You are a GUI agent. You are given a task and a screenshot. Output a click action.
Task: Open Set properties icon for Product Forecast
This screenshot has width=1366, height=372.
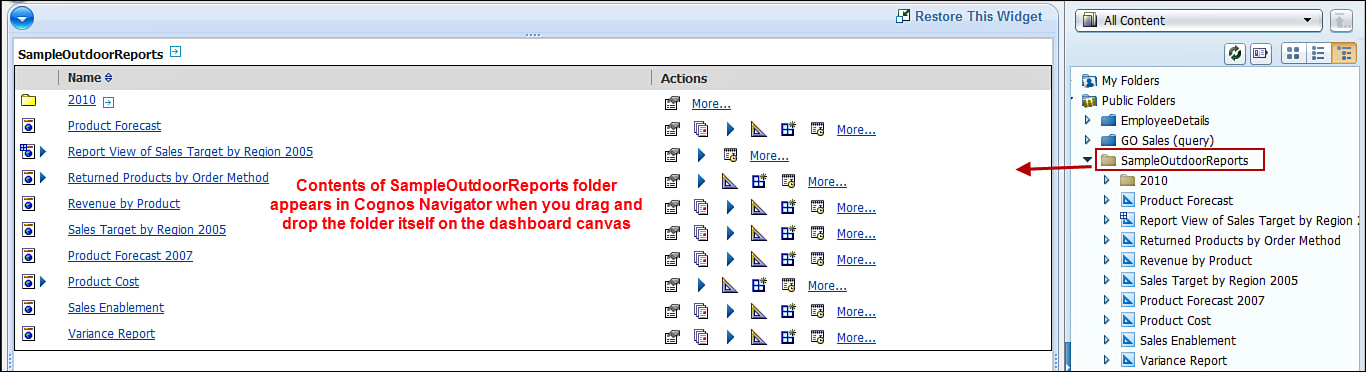tap(673, 129)
